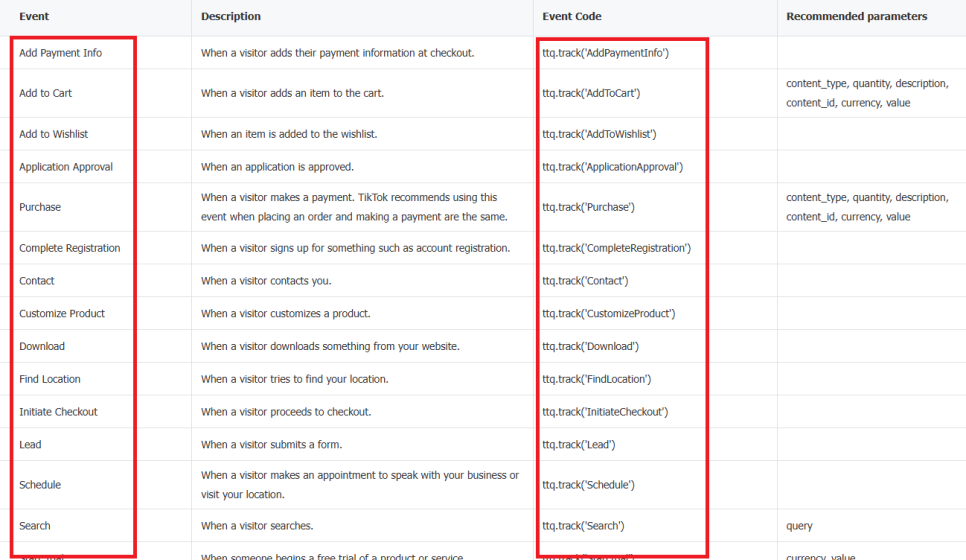Viewport: 966px width, 560px height.
Task: Select the 'Add to Wishlist' event name
Action: click(53, 134)
